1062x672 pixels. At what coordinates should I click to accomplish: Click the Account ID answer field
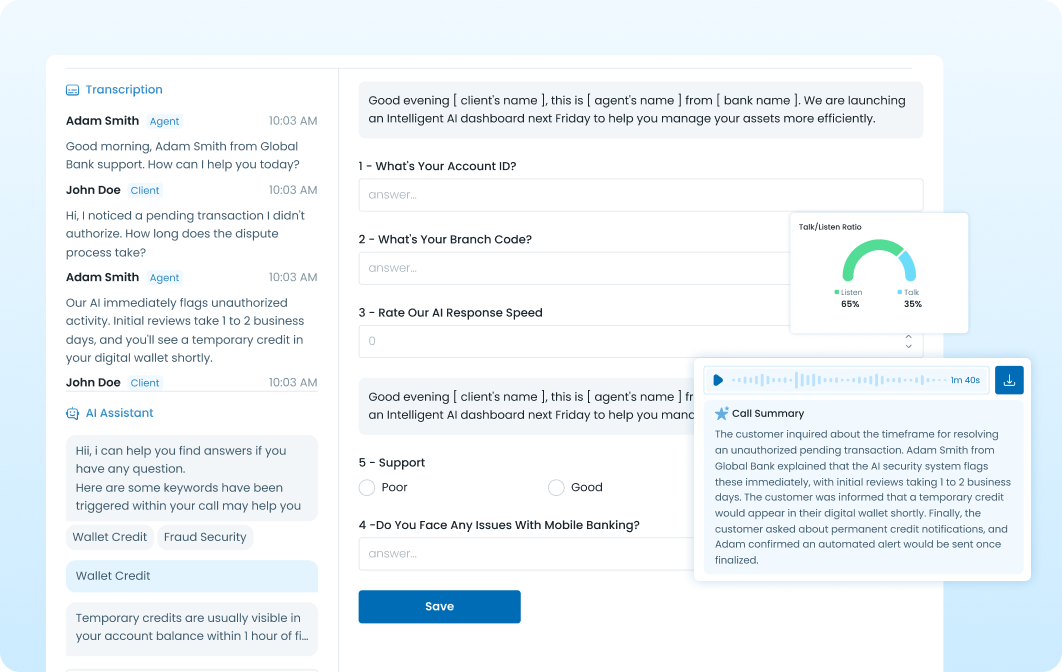click(640, 195)
